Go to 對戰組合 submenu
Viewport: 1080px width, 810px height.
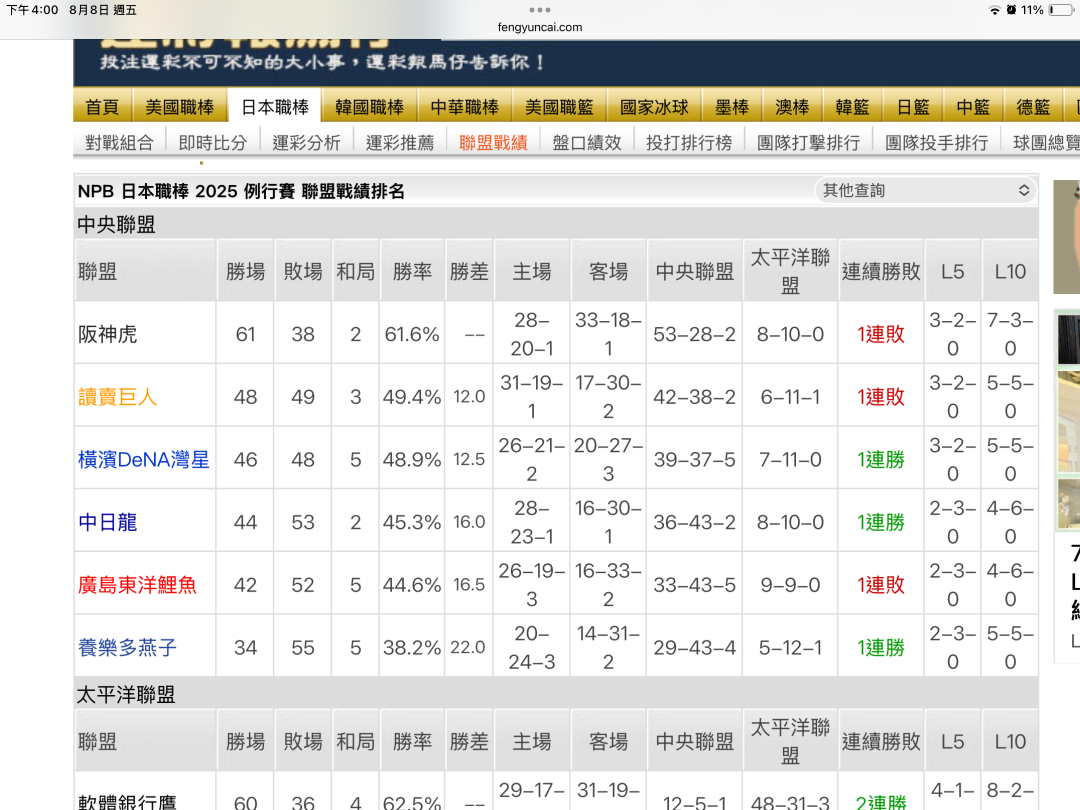[119, 143]
